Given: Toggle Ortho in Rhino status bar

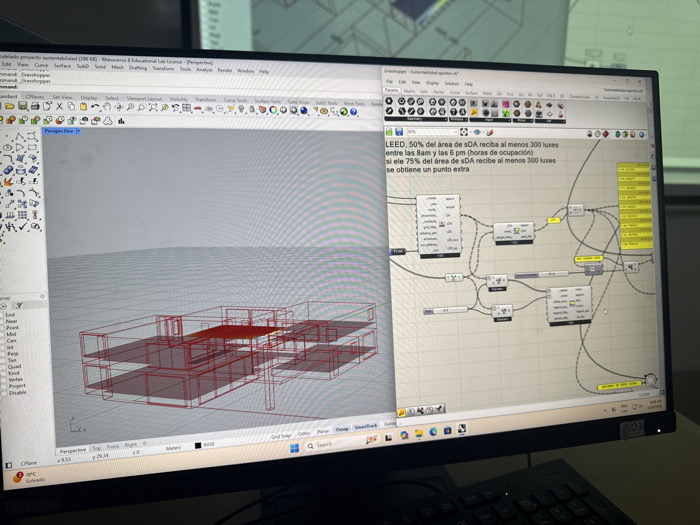Looking at the screenshot, I should click(304, 433).
